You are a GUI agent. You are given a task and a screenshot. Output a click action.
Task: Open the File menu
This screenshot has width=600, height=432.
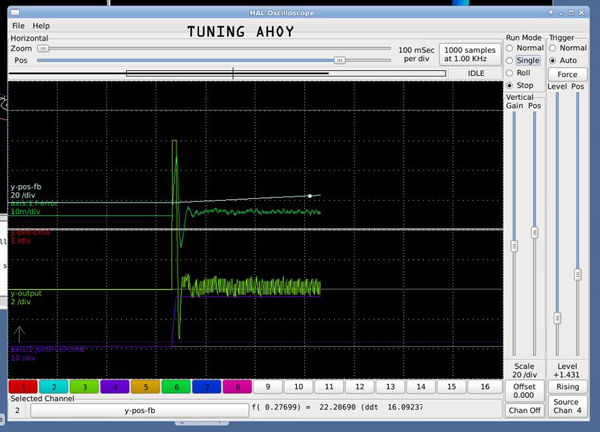18,25
